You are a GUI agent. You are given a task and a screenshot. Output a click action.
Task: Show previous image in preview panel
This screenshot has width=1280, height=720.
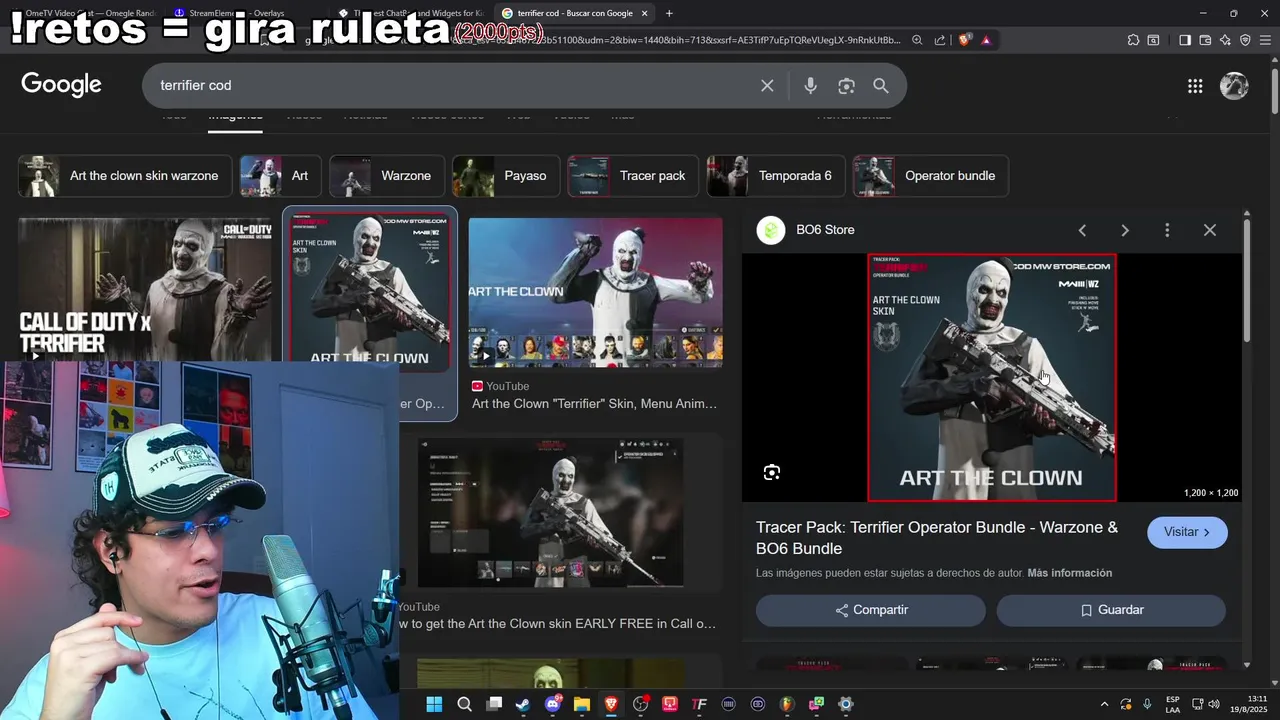(1082, 230)
